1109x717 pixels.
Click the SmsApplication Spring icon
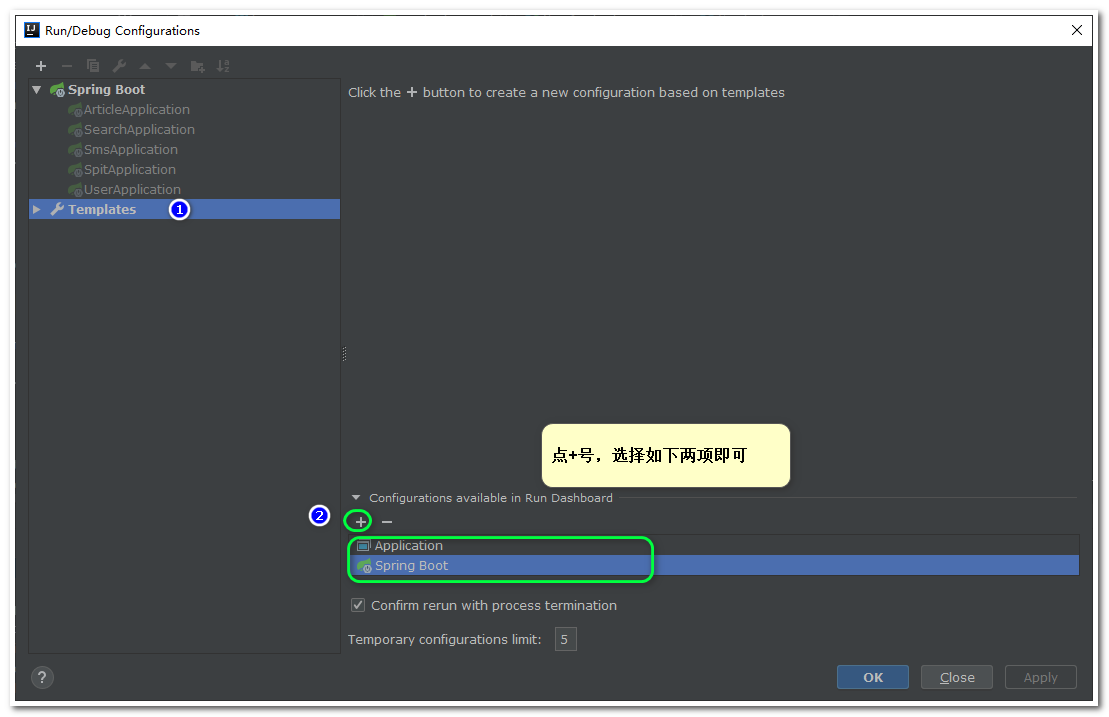click(75, 150)
